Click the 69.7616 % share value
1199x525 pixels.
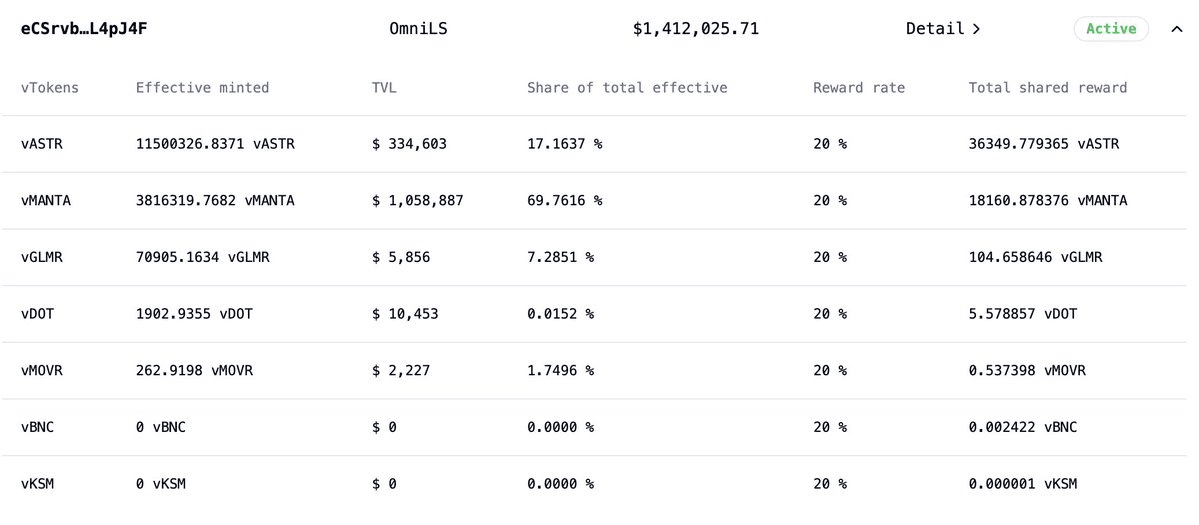(564, 201)
